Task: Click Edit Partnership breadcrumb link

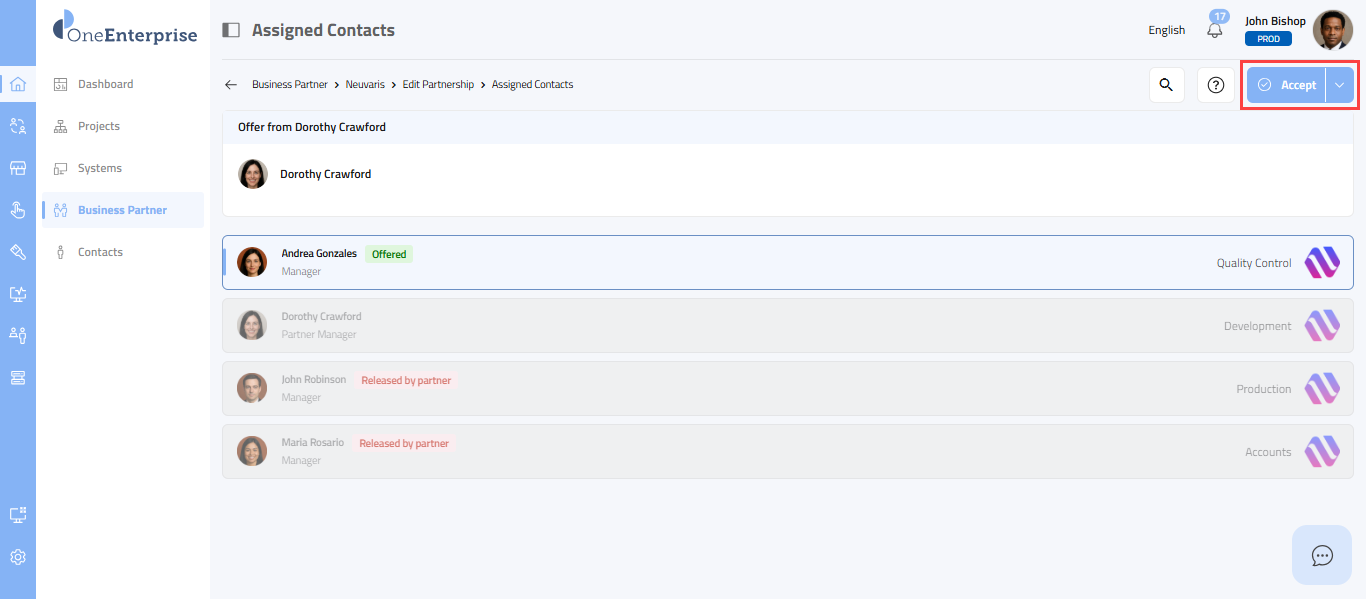Action: [x=438, y=85]
